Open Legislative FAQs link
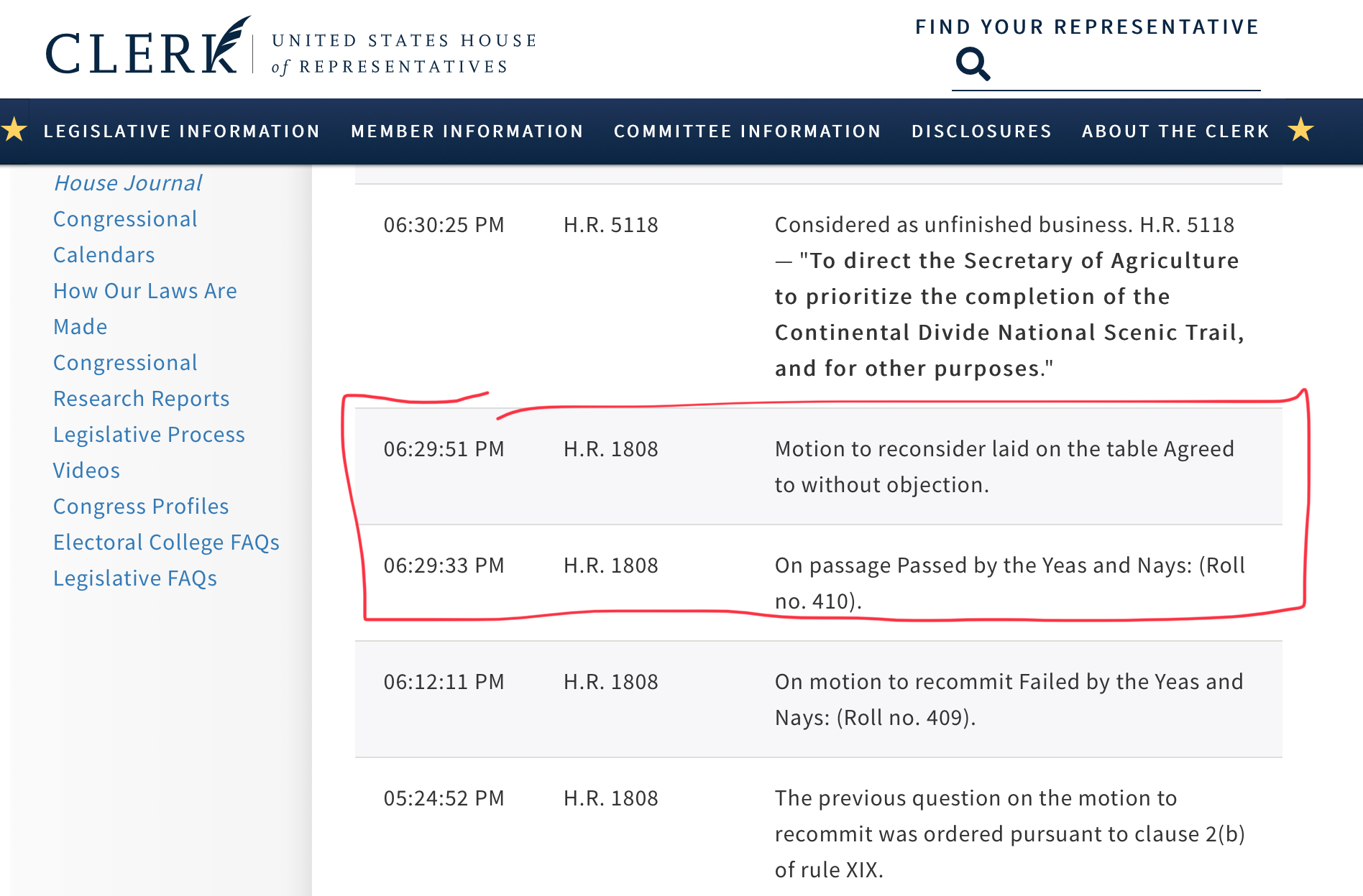 click(135, 578)
